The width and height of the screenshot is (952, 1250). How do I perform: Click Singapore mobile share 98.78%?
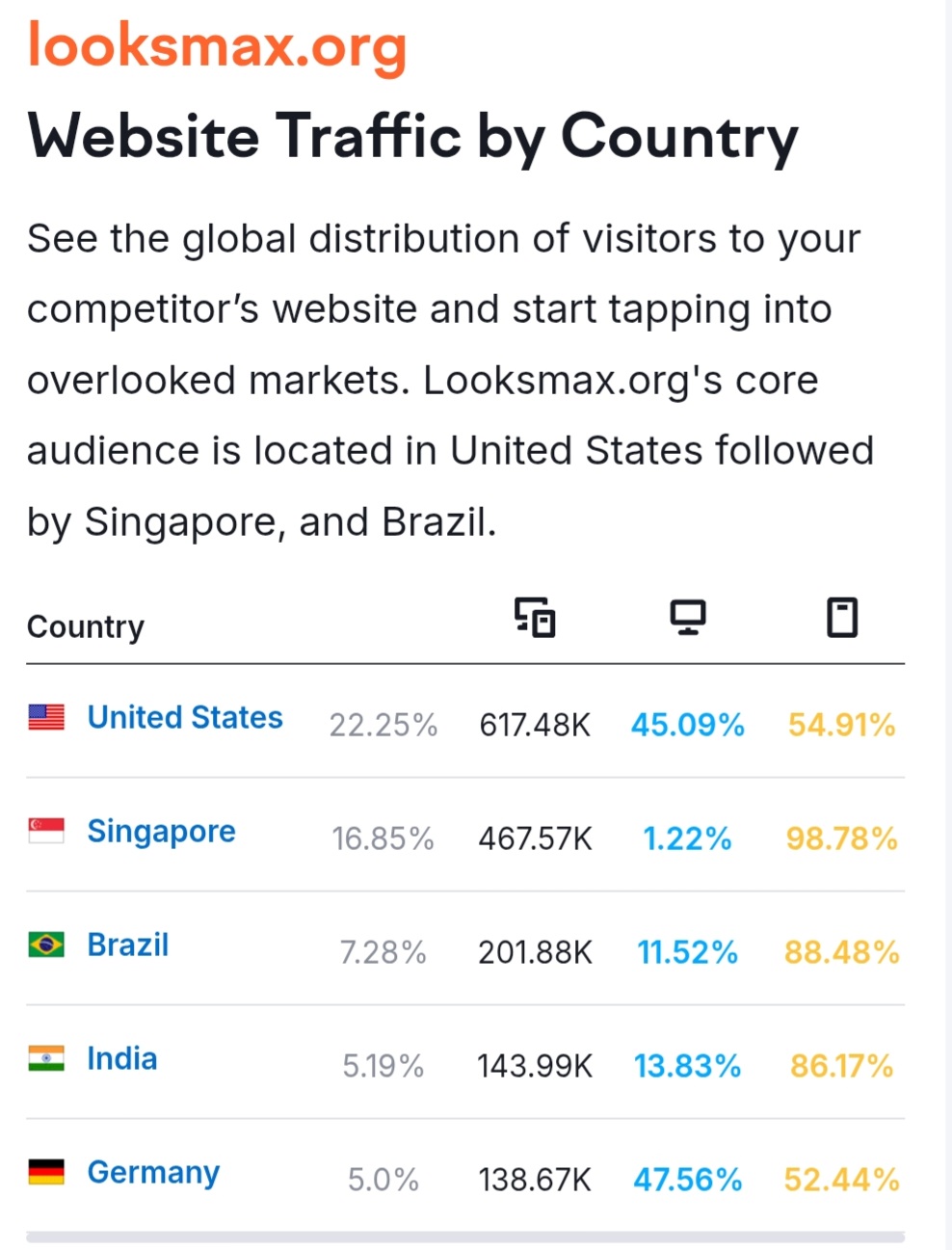(x=842, y=838)
